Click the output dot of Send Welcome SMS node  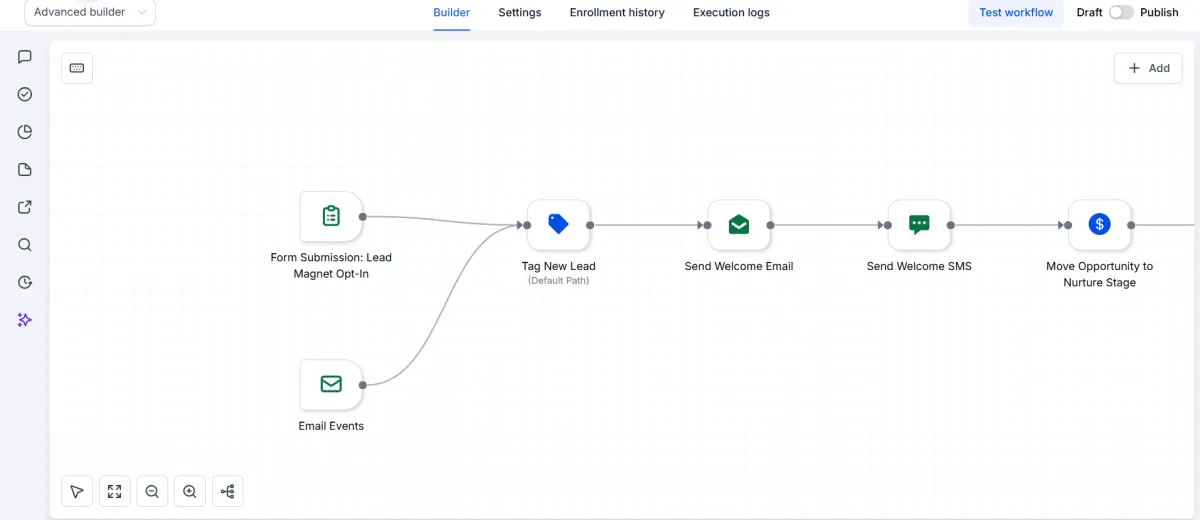pos(951,225)
